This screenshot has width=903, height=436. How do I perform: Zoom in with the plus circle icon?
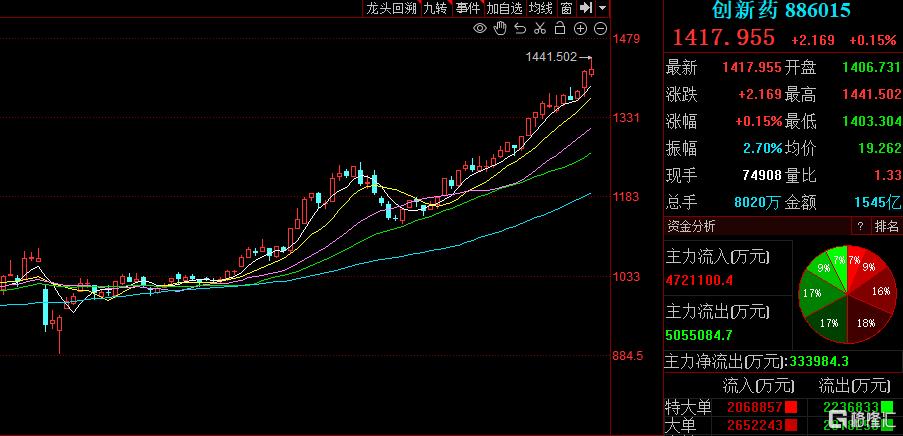point(580,28)
